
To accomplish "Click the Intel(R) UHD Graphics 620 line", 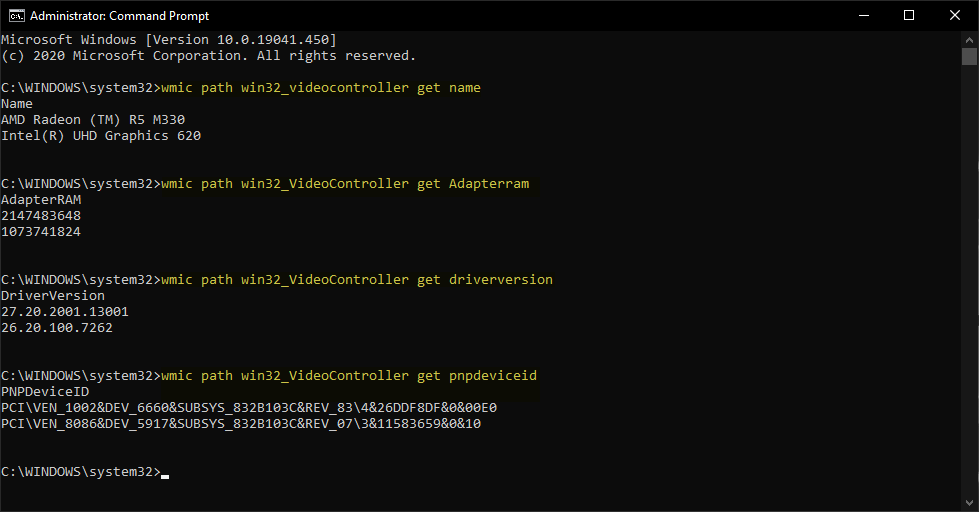I will (x=101, y=136).
